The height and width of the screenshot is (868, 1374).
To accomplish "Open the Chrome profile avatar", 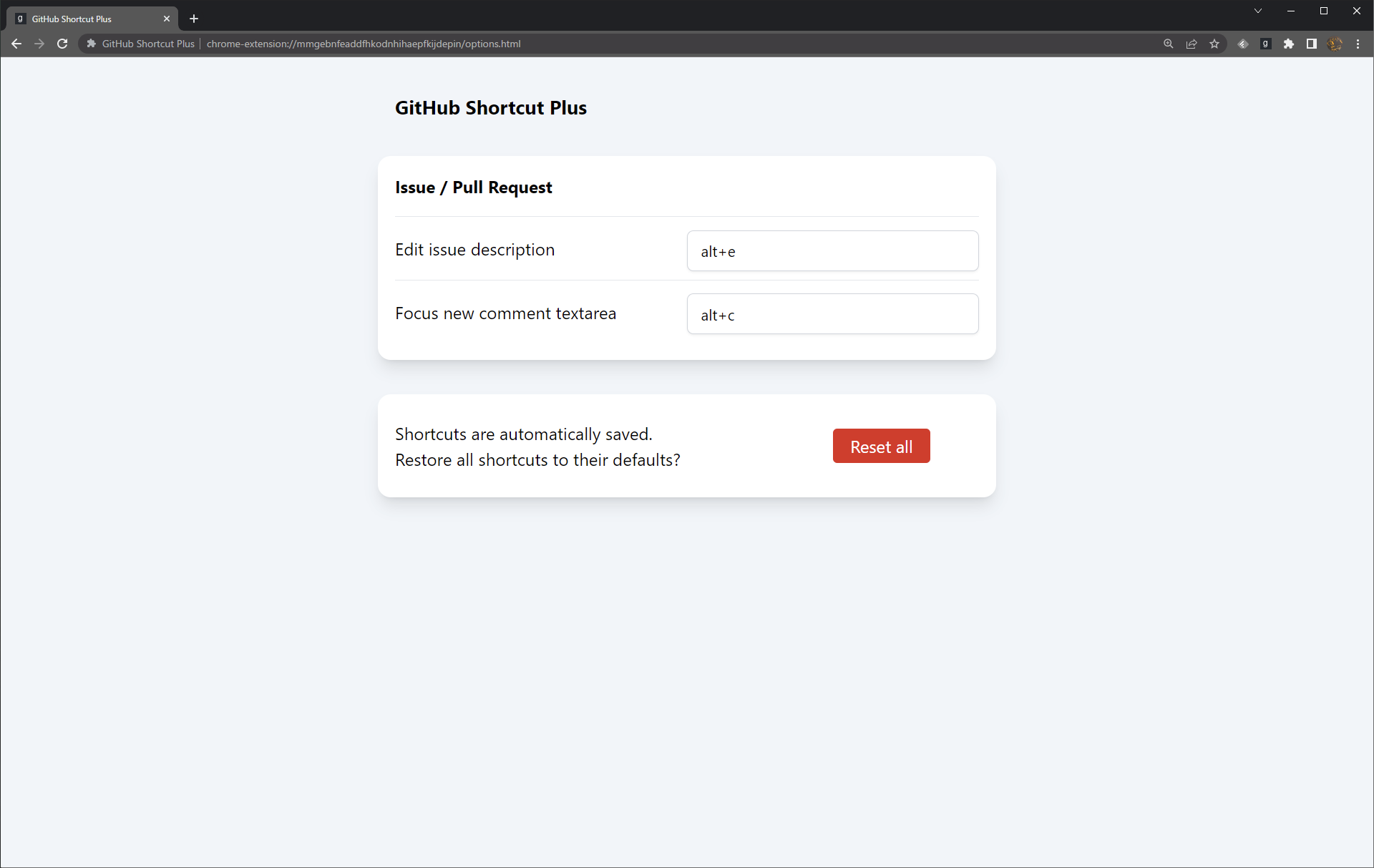I will (x=1335, y=44).
